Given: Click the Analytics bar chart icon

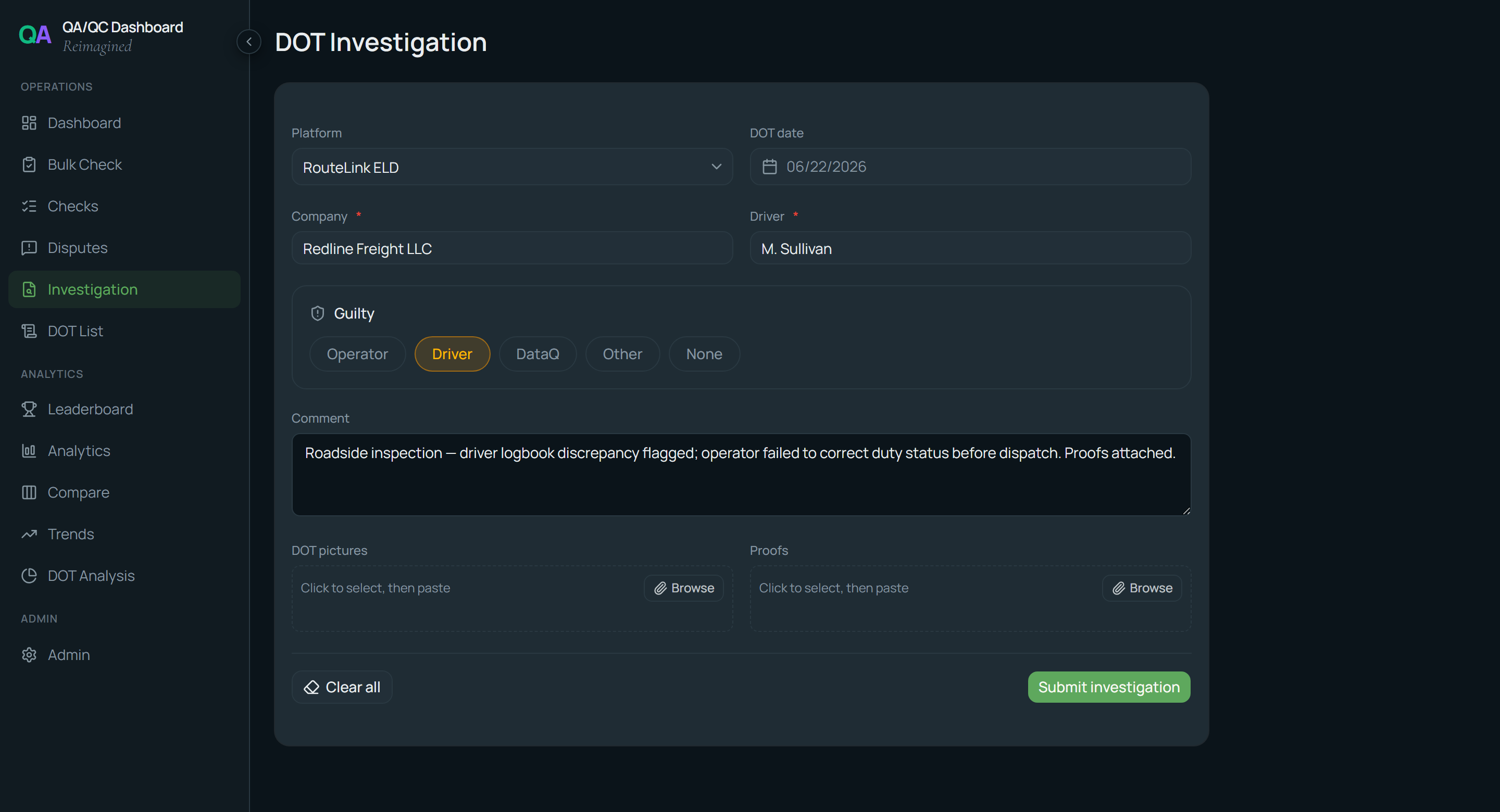Looking at the screenshot, I should coord(29,451).
